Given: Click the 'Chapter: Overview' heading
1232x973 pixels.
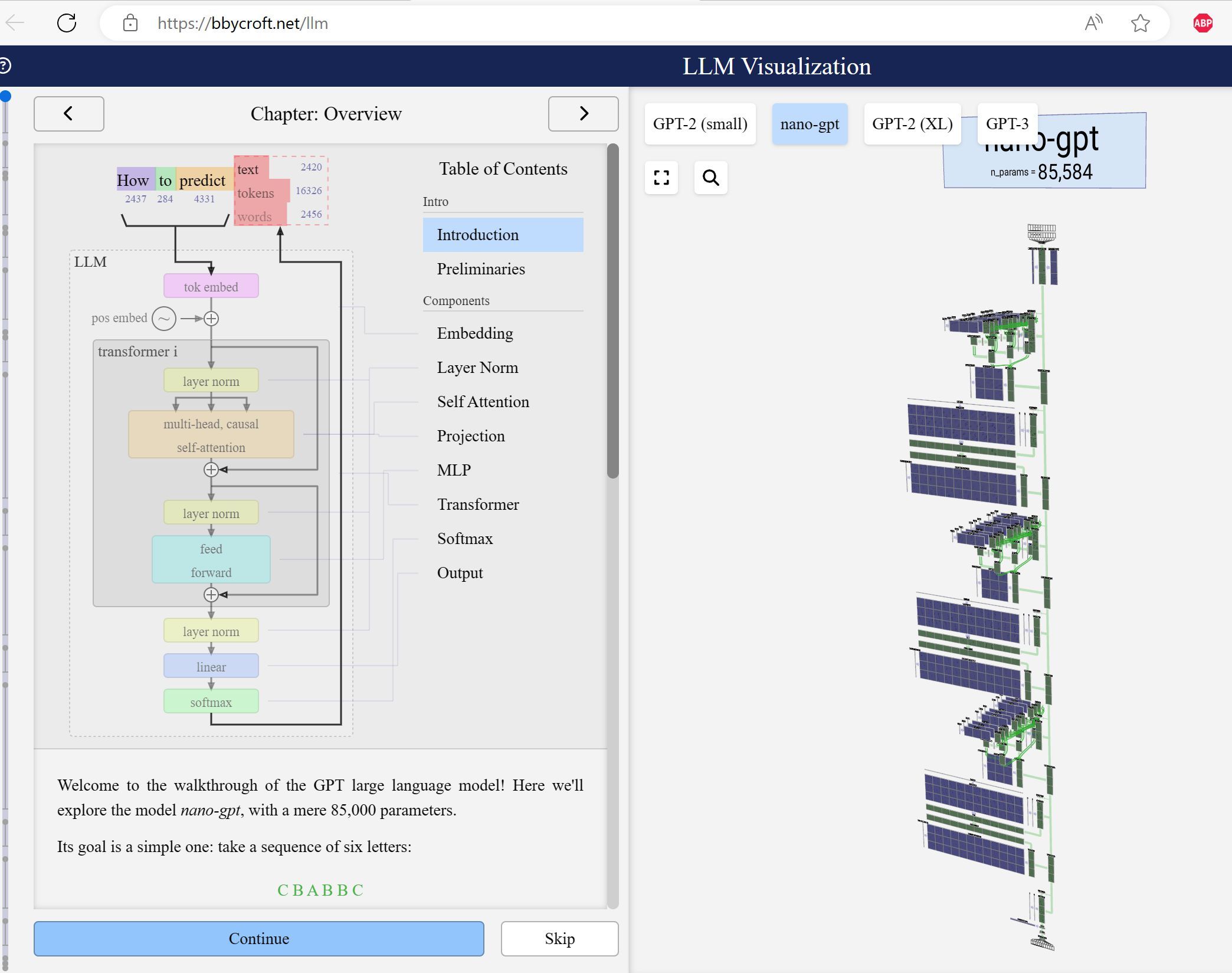Looking at the screenshot, I should pyautogui.click(x=326, y=113).
